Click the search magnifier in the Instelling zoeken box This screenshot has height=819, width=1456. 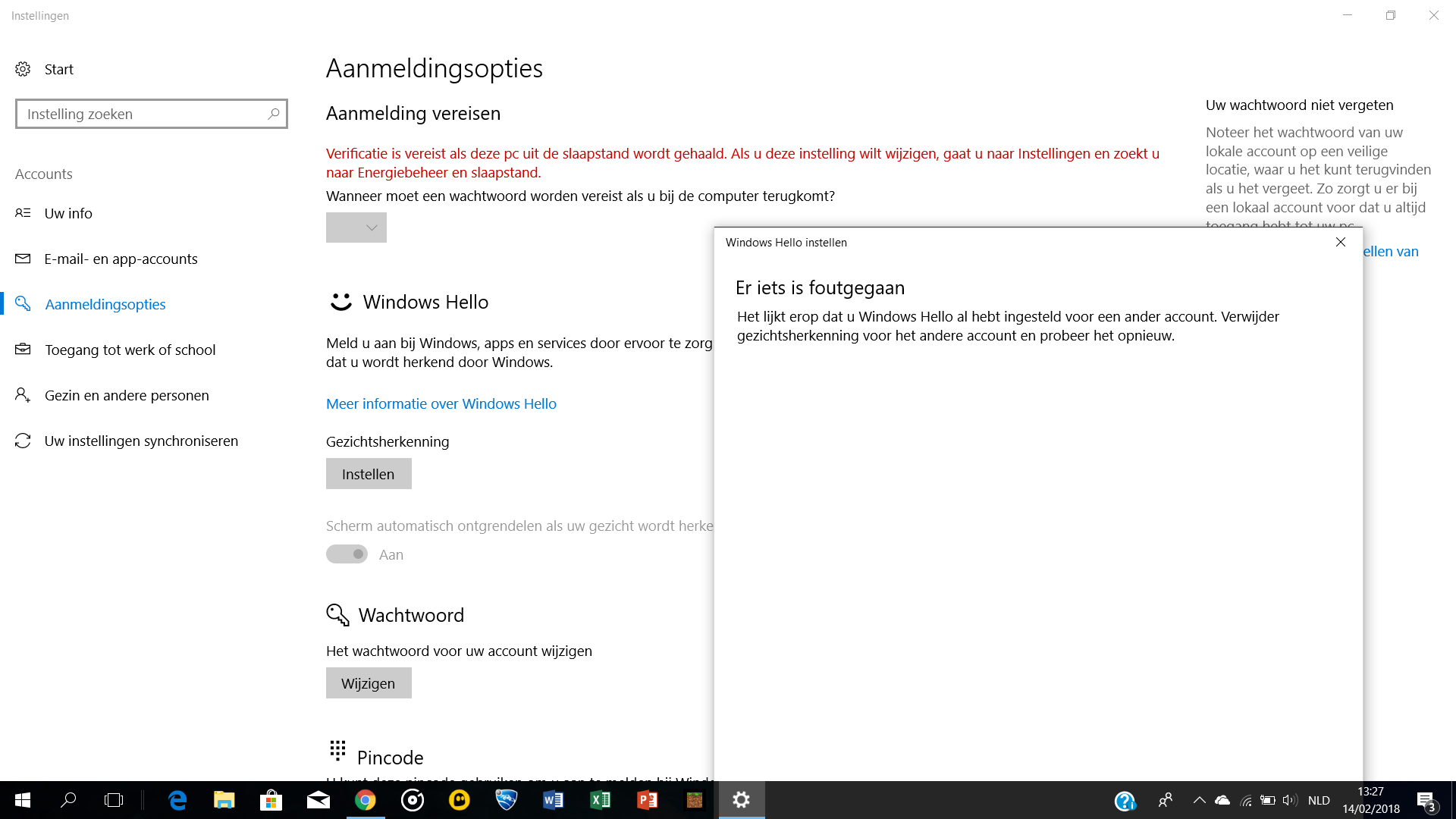(x=274, y=114)
